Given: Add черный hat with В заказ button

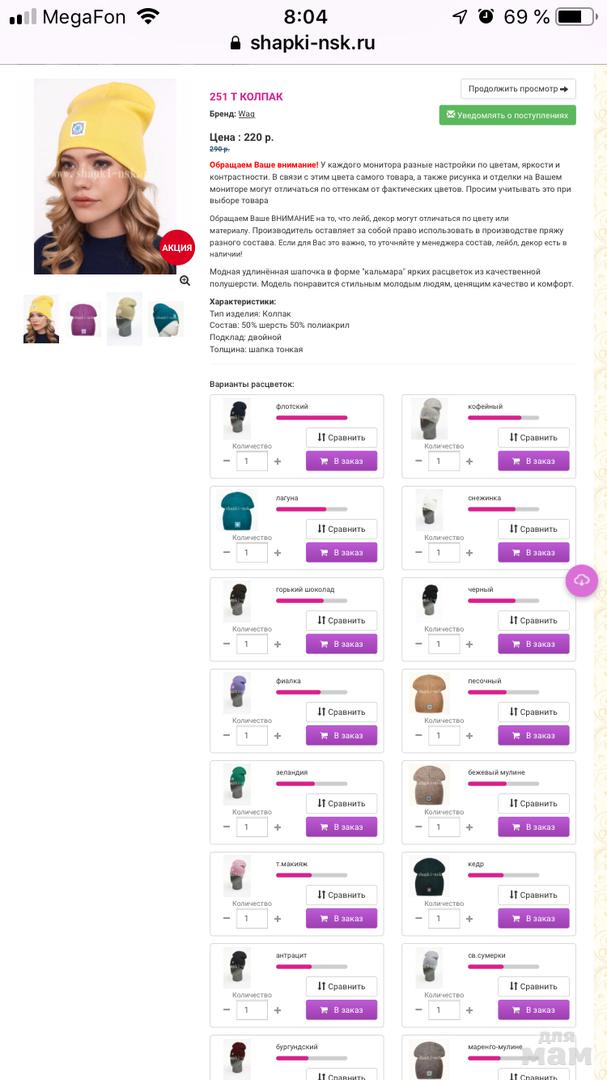Looking at the screenshot, I should (x=534, y=644).
